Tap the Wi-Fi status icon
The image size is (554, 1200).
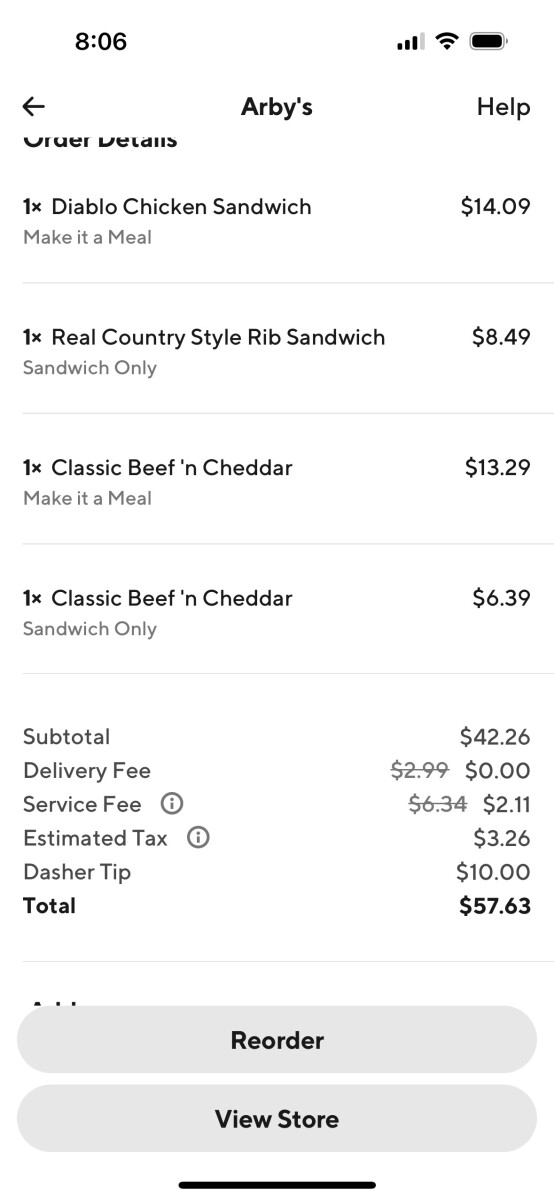[447, 42]
